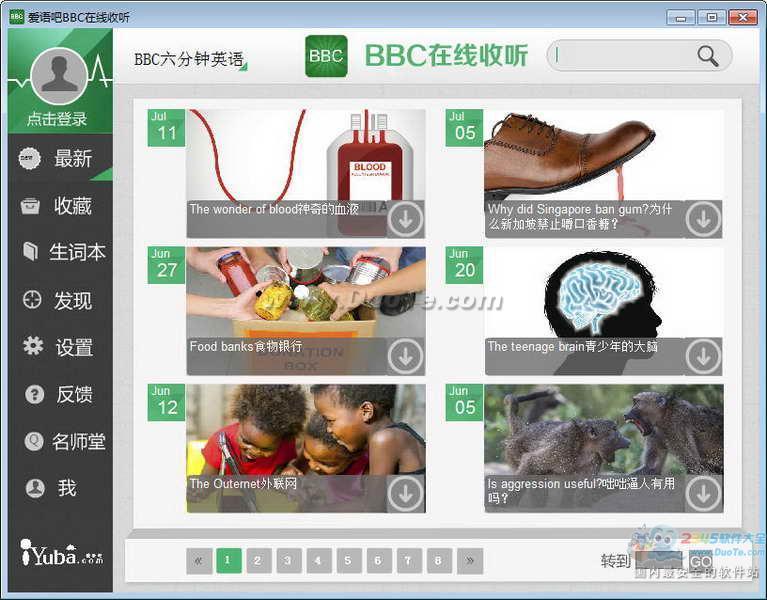Image resolution: width=767 pixels, height=600 pixels.
Task: Click the 最新 badge icon
Action: (29, 158)
